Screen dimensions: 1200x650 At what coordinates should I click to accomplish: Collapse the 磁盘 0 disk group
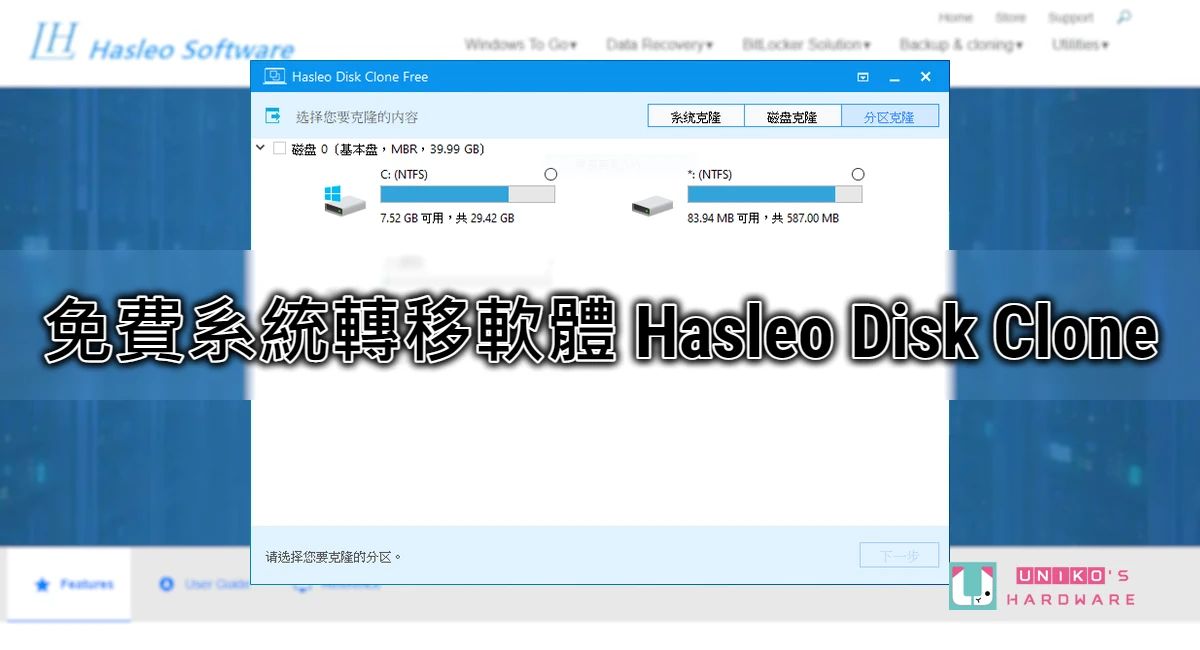point(261,148)
